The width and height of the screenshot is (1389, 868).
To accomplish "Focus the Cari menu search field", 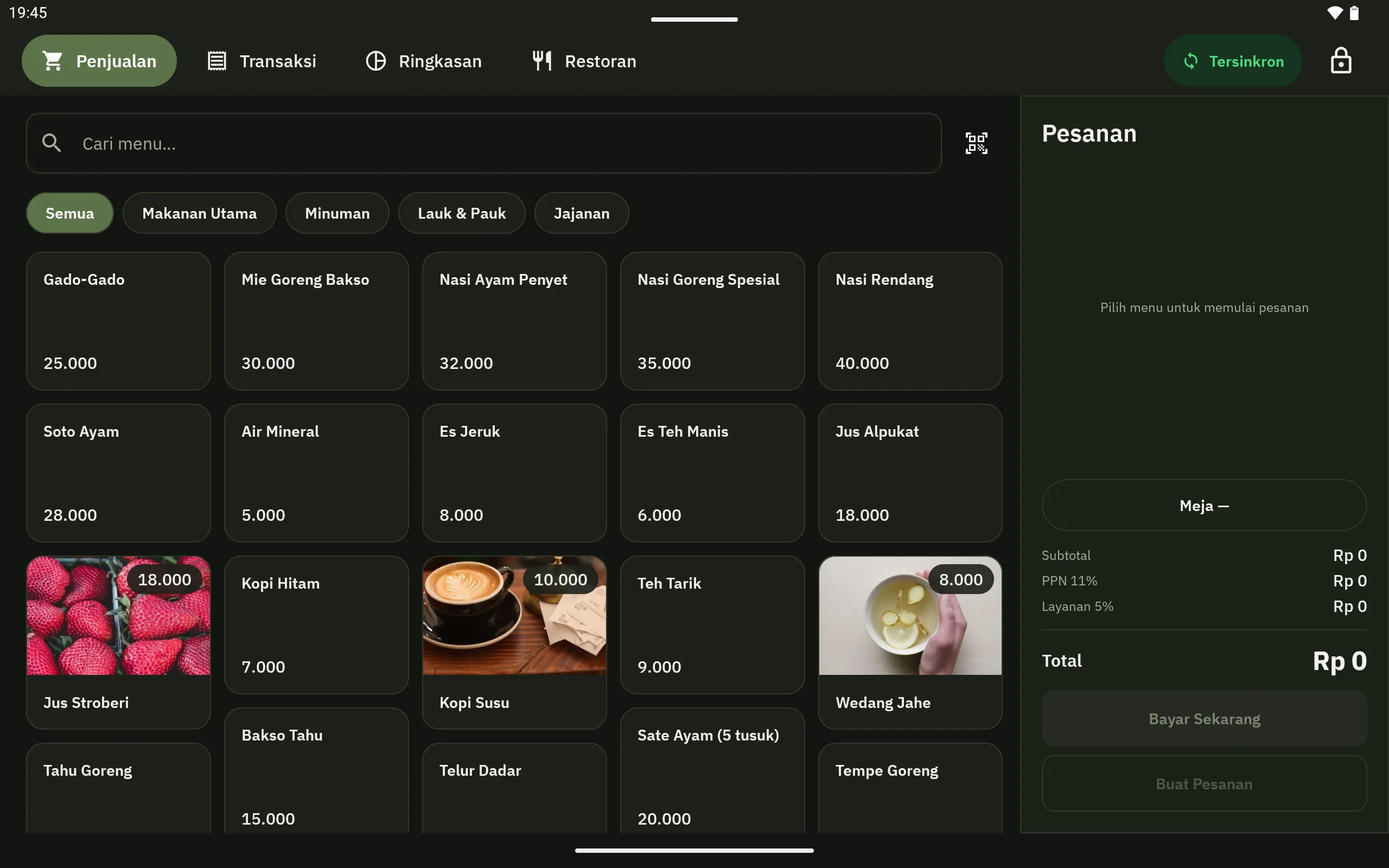I will [x=483, y=143].
